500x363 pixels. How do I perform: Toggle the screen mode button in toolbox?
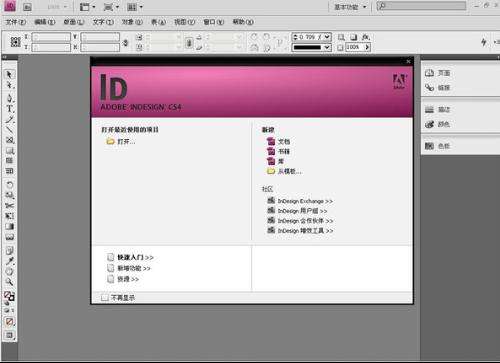[x=9, y=335]
